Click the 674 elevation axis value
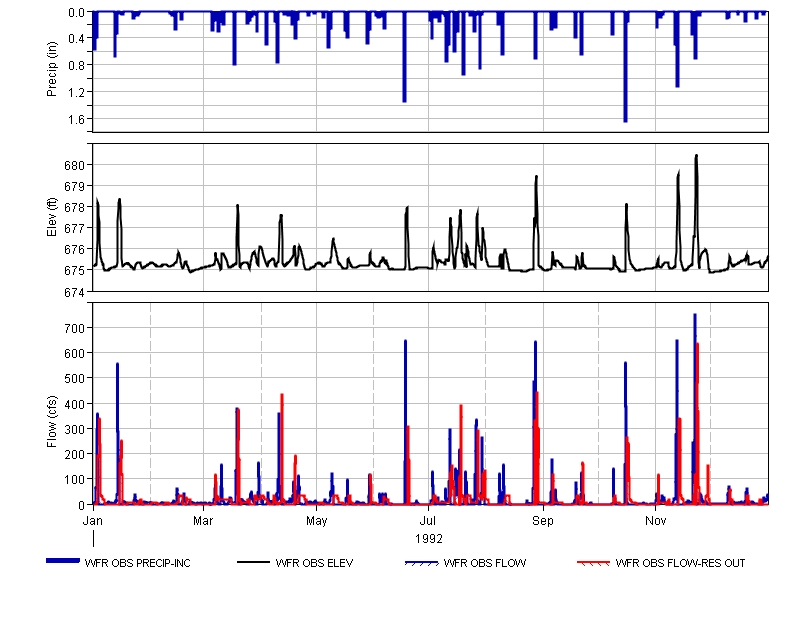 pos(74,292)
